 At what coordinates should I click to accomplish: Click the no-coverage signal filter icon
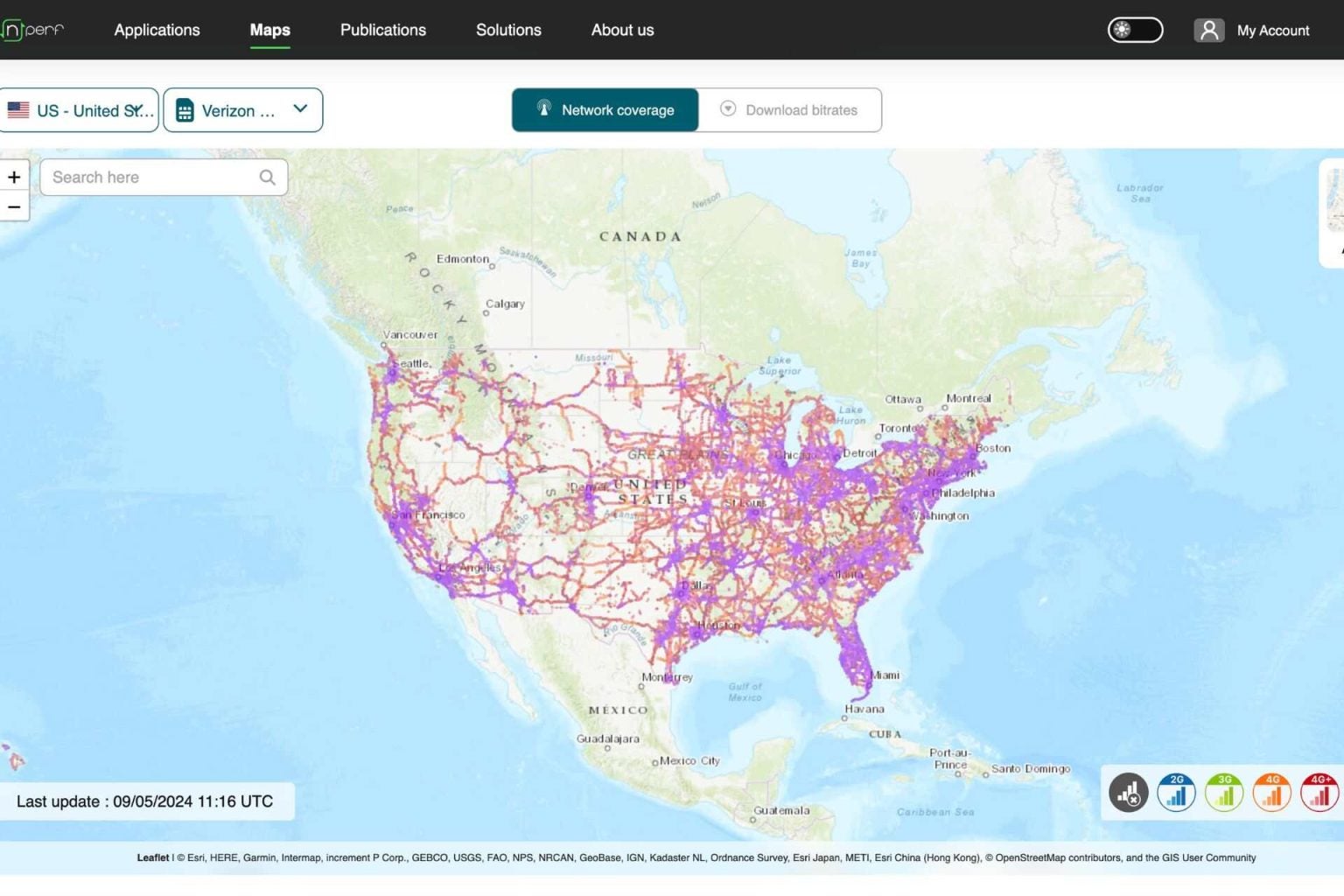tap(1128, 793)
